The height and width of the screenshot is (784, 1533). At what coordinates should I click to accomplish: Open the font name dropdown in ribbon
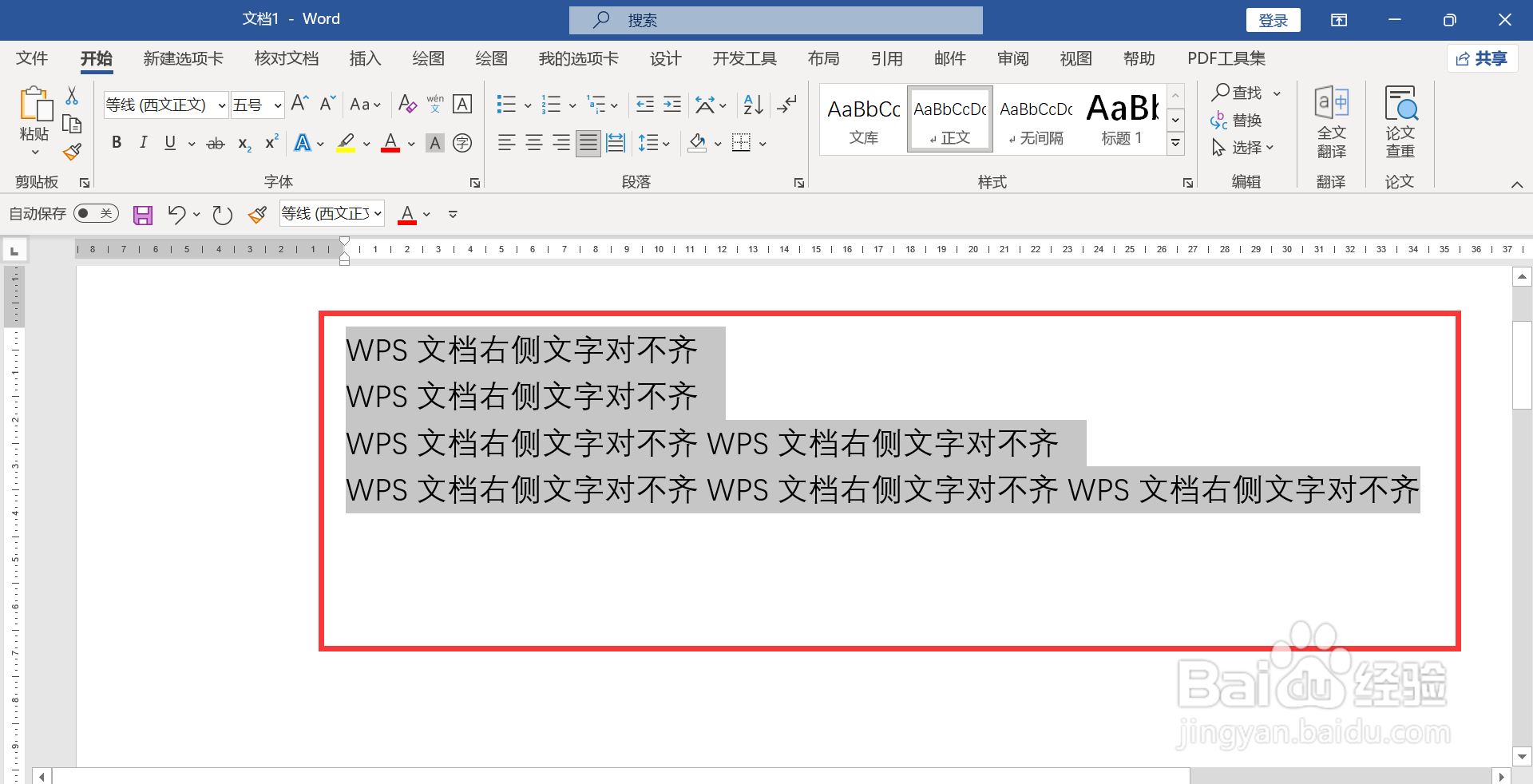(x=222, y=105)
